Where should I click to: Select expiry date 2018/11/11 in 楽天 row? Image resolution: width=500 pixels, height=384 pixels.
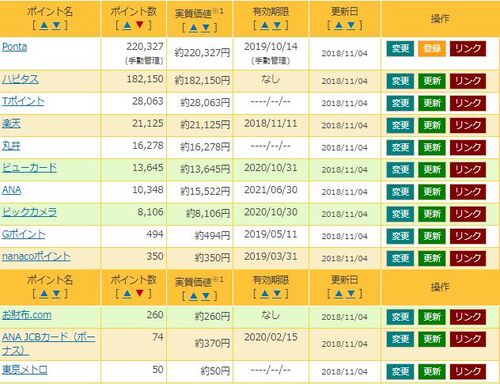pyautogui.click(x=271, y=124)
